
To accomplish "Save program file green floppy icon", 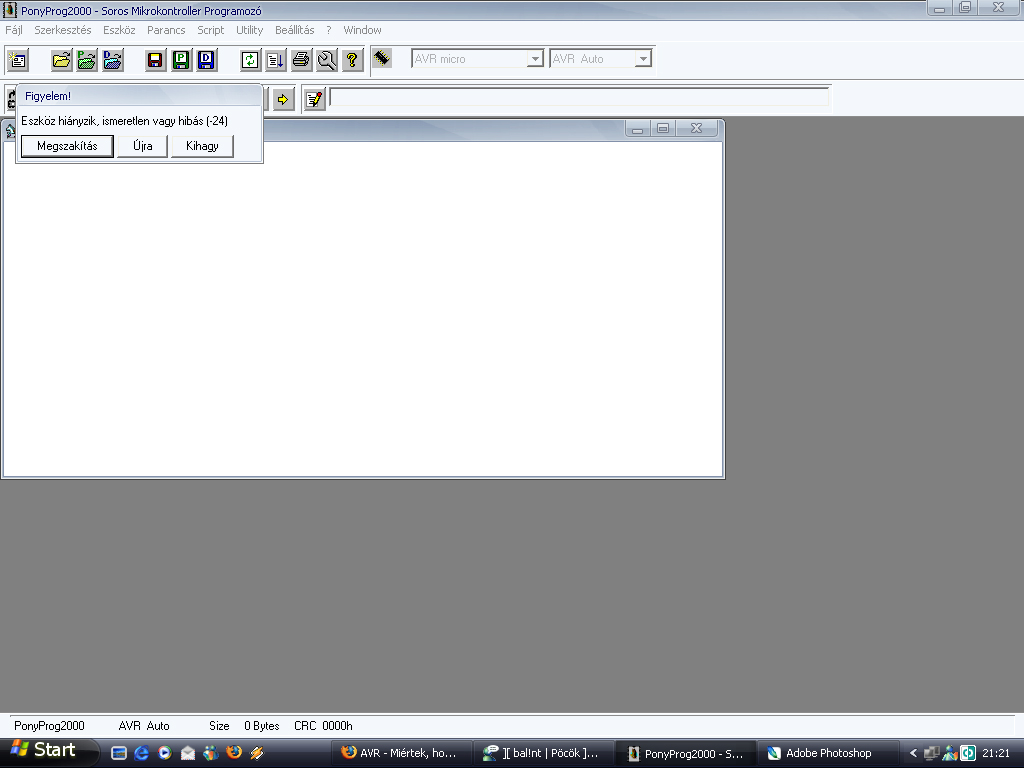I will tap(181, 60).
